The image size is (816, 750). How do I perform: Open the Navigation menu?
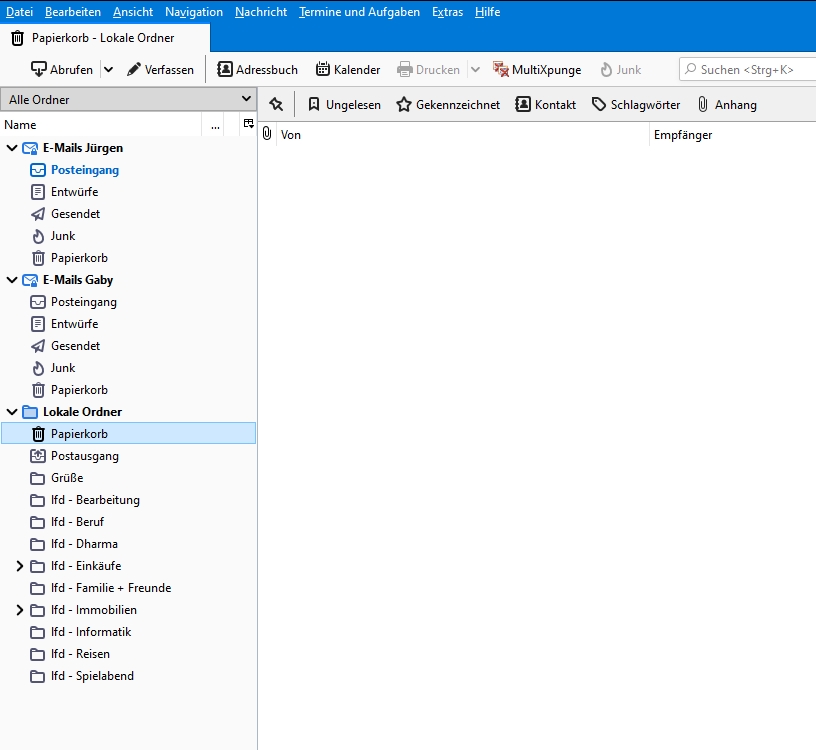(194, 11)
